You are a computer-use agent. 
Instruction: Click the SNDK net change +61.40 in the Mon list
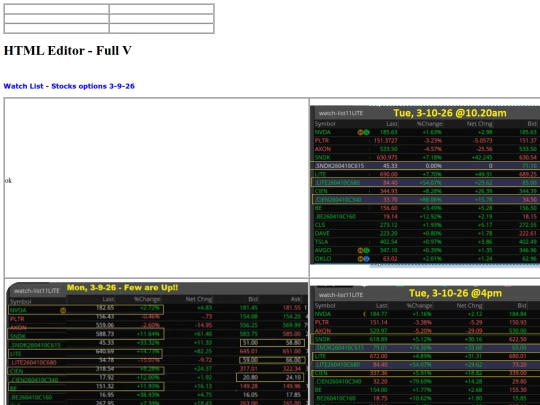(x=204, y=334)
